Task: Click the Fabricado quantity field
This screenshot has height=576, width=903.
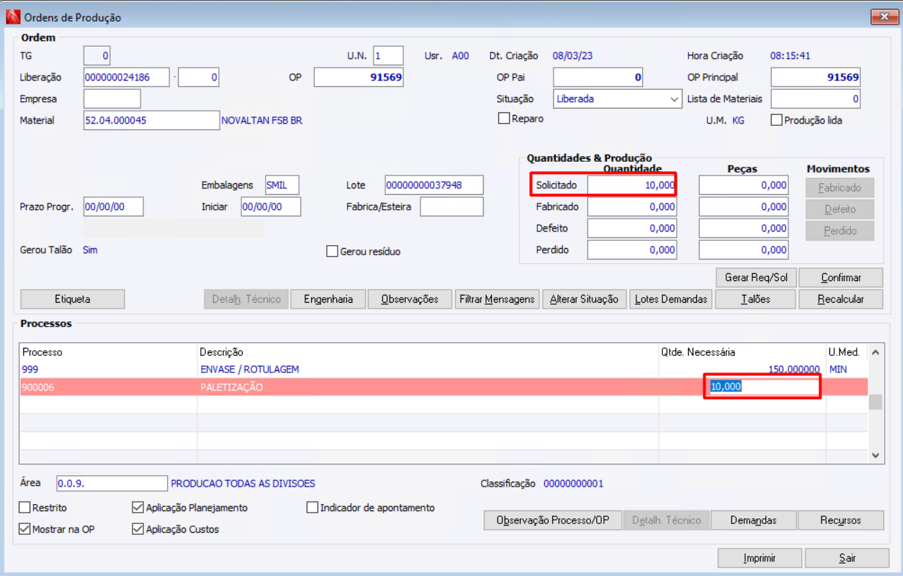Action: coord(632,207)
